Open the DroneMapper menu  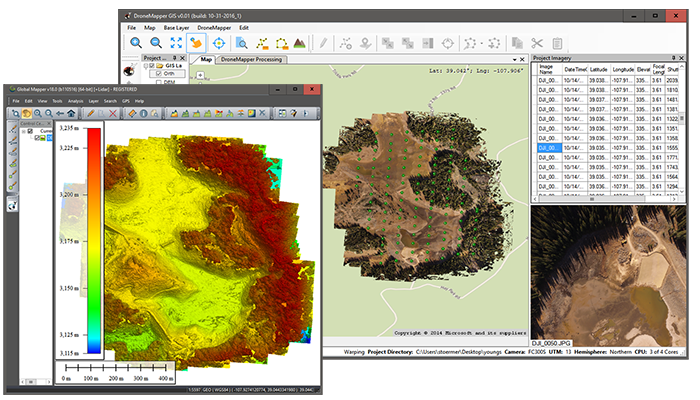coord(214,28)
